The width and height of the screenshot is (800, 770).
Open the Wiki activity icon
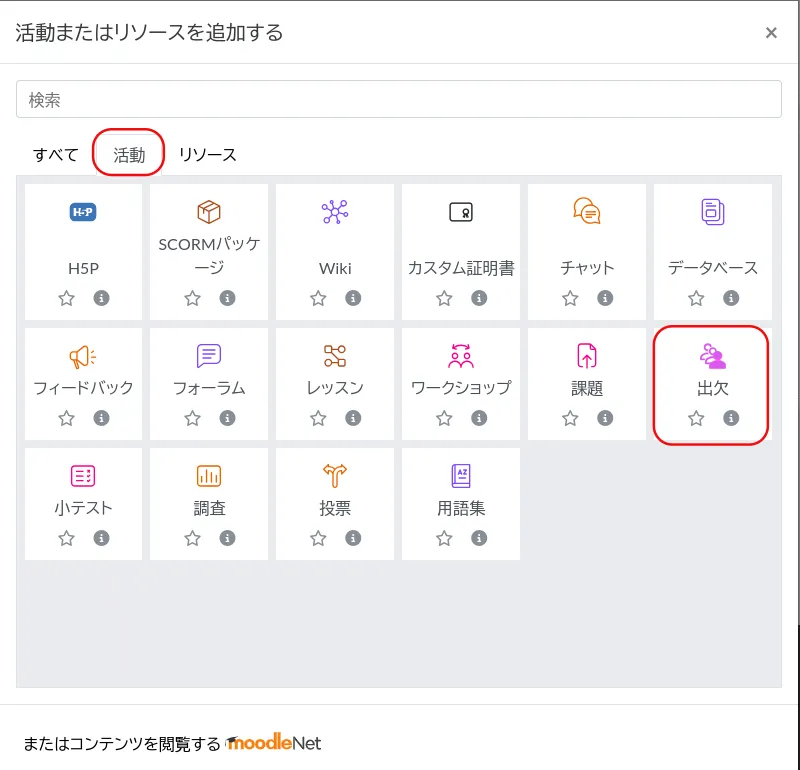(x=335, y=212)
